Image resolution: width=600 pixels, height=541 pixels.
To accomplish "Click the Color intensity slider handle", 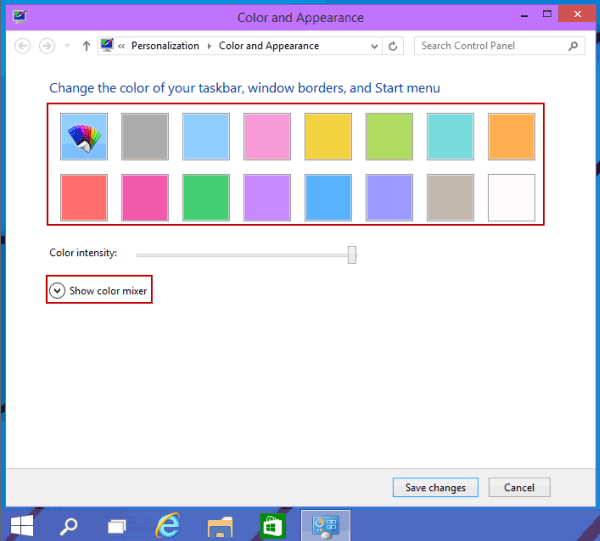I will [352, 255].
